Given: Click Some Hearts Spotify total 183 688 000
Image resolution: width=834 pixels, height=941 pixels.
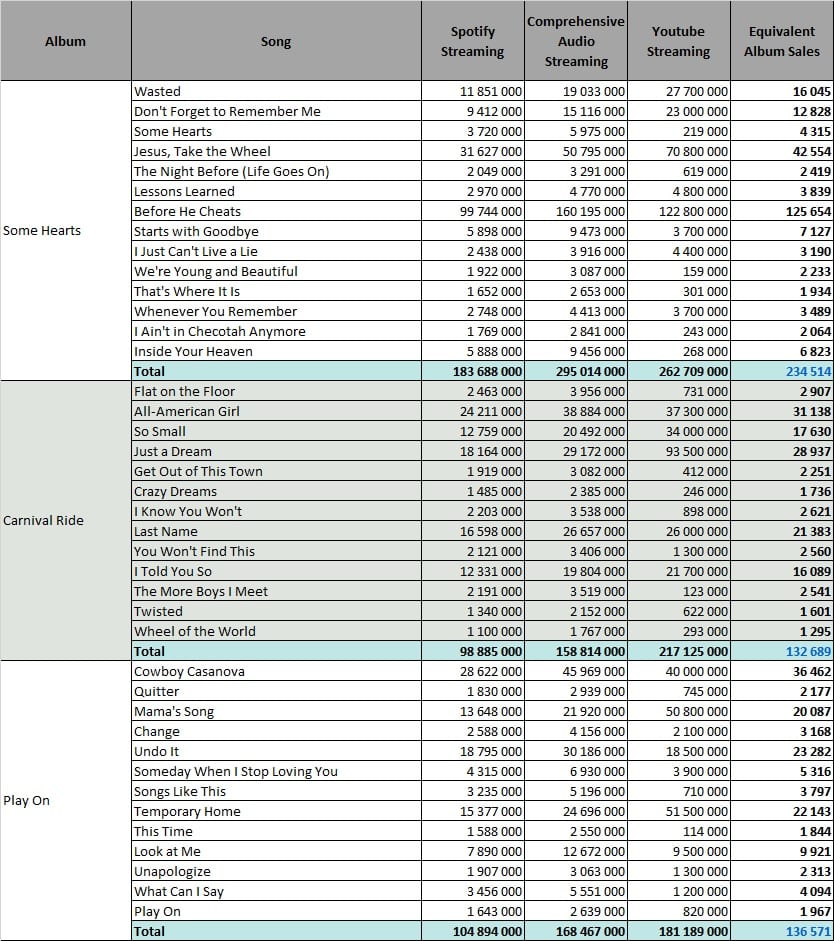Looking at the screenshot, I should click(x=473, y=371).
